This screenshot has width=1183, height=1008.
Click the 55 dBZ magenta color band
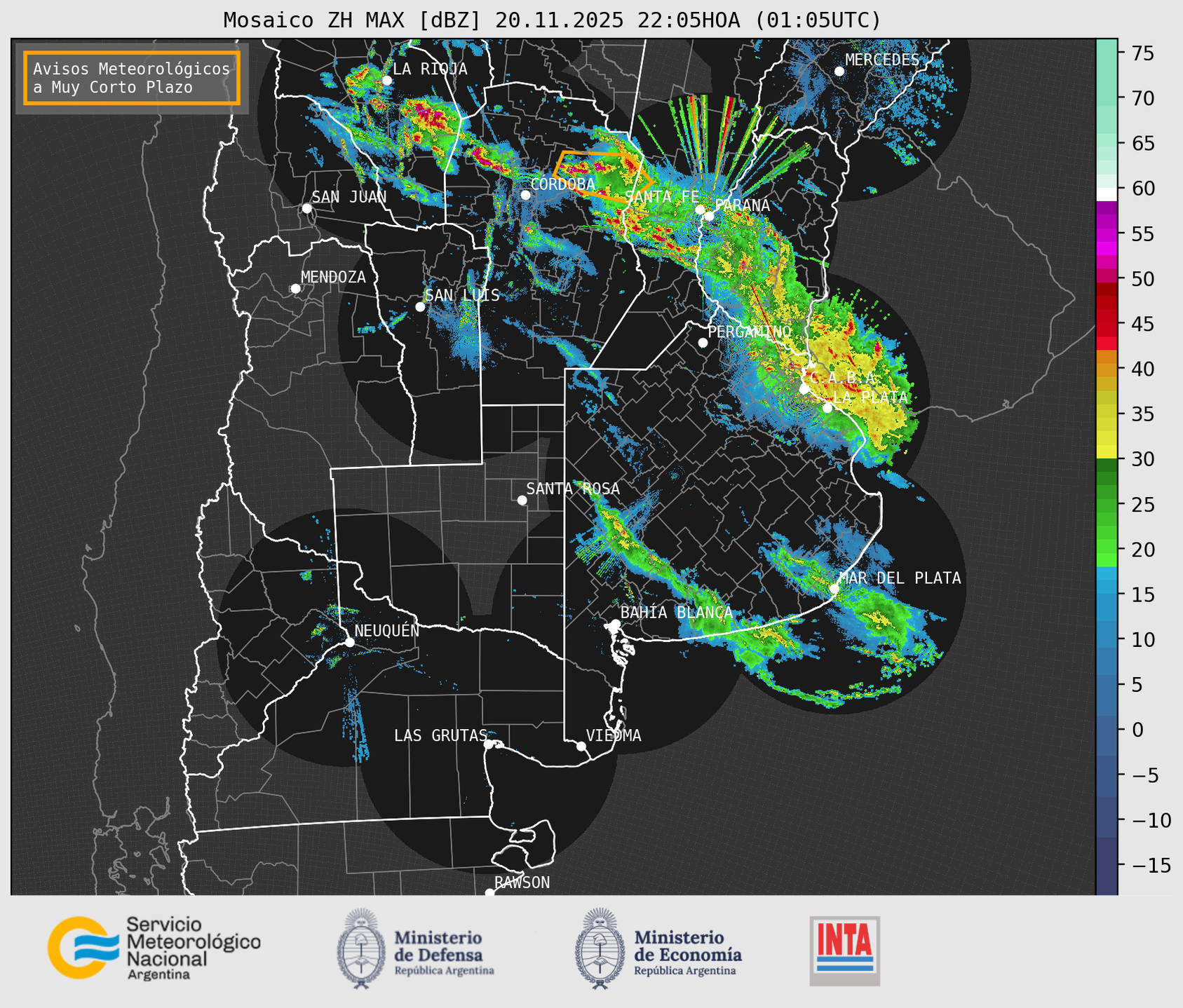coord(1107,233)
